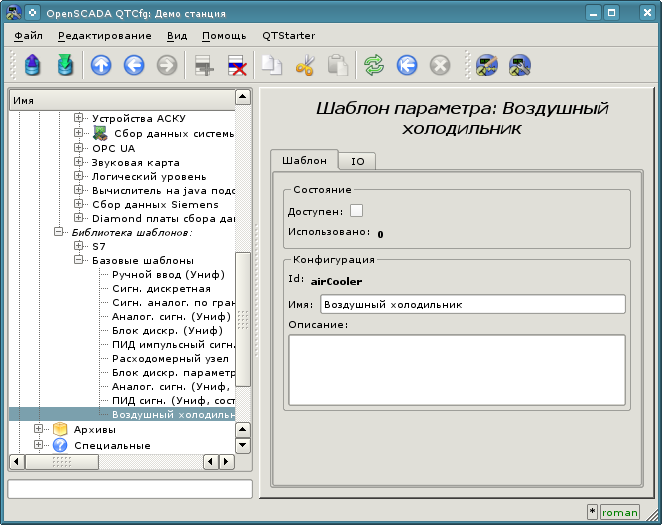The height and width of the screenshot is (525, 662).
Task: Toggle the Доступен checkbox
Action: point(356,210)
